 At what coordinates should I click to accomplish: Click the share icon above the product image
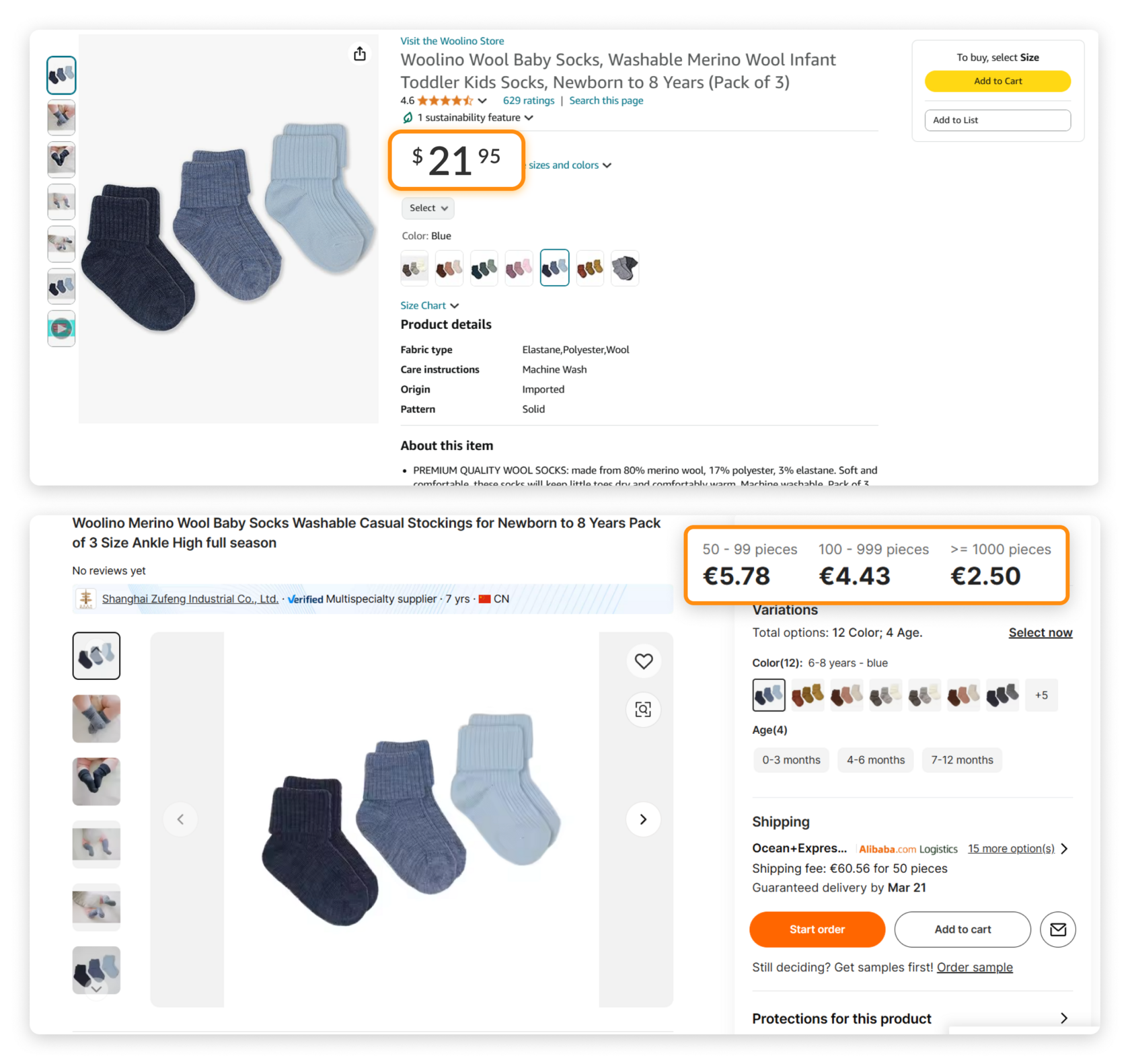(361, 54)
